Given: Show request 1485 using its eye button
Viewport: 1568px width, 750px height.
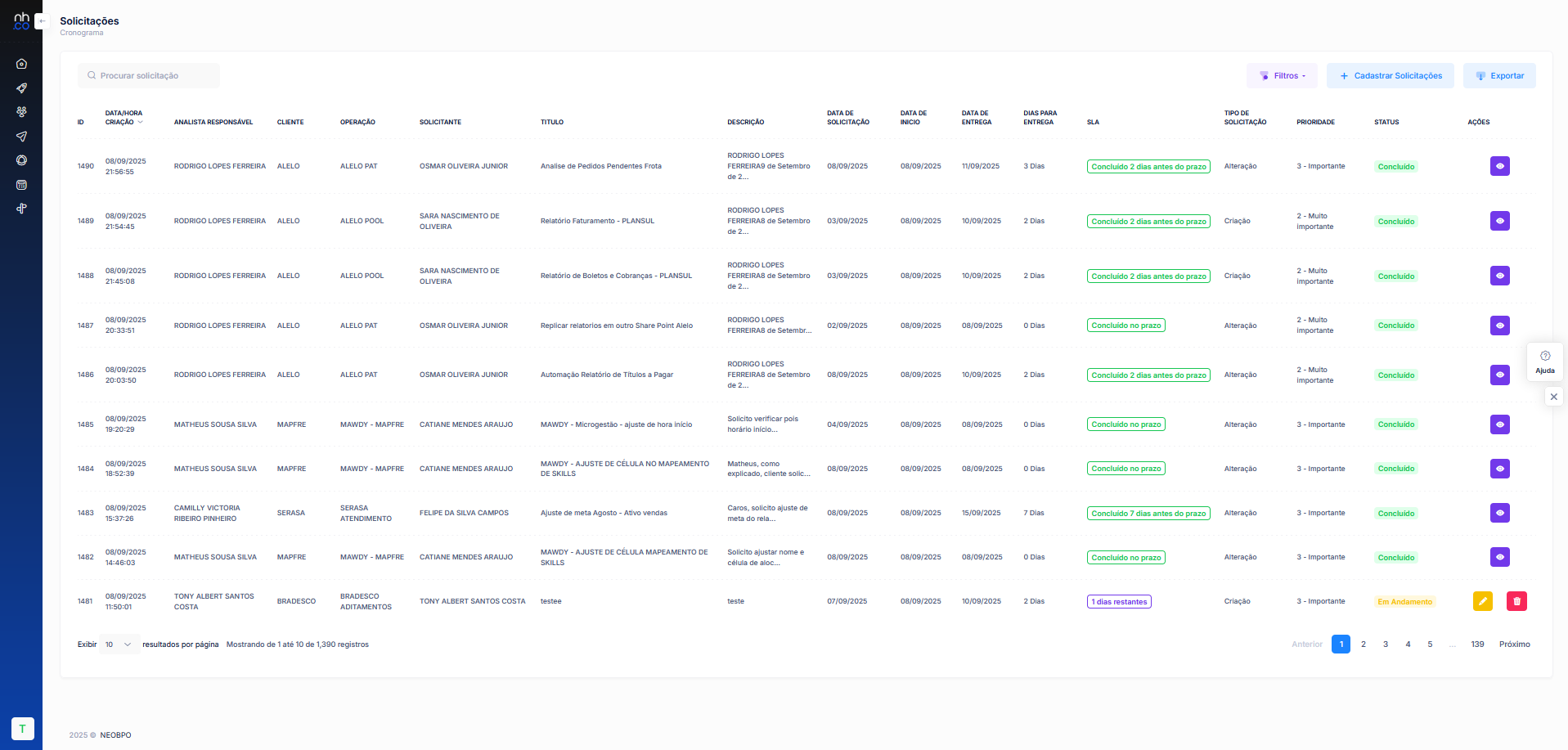Looking at the screenshot, I should (x=1499, y=424).
